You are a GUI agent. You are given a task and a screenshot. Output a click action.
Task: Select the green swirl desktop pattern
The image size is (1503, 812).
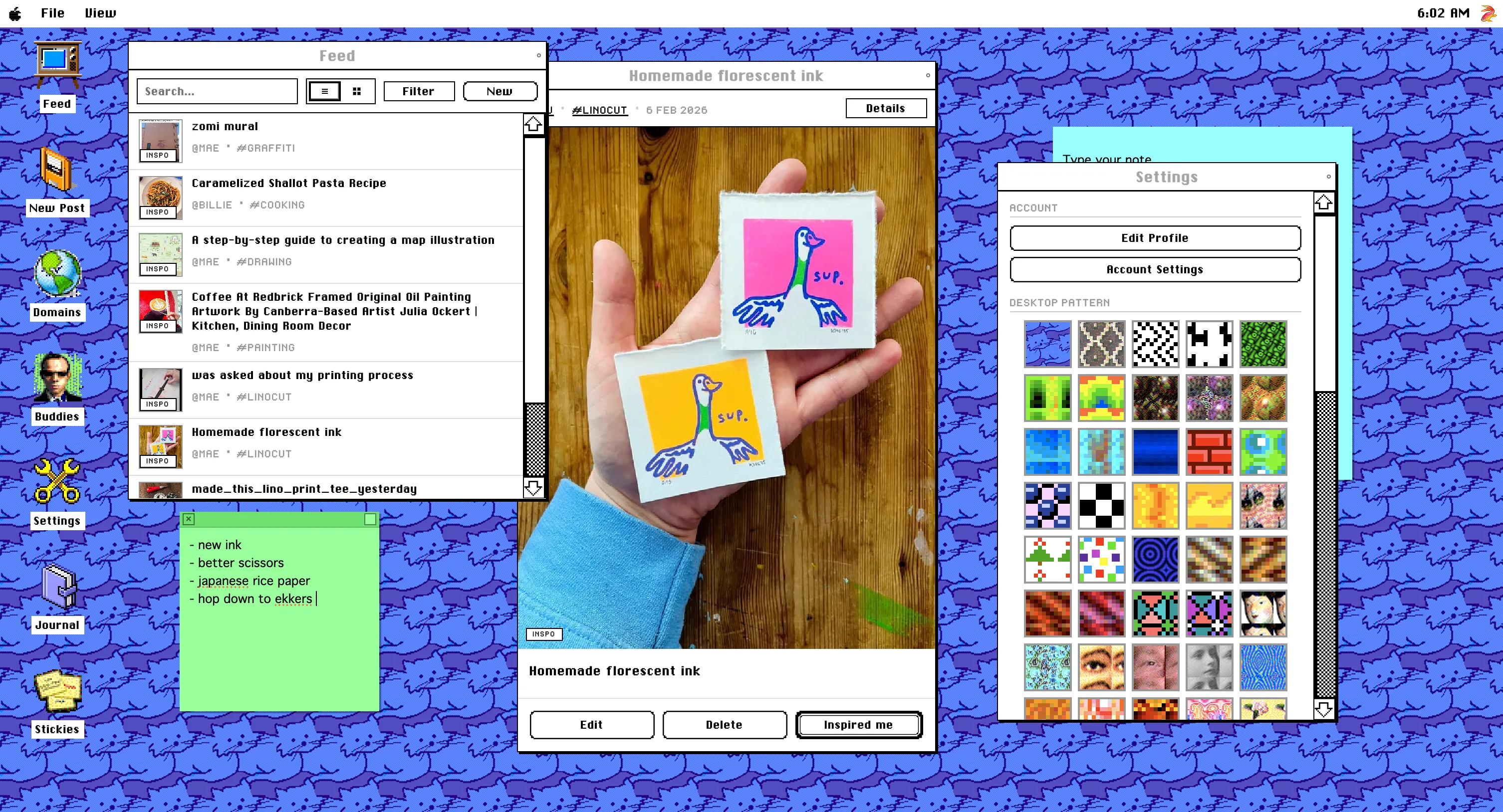[x=1263, y=344]
